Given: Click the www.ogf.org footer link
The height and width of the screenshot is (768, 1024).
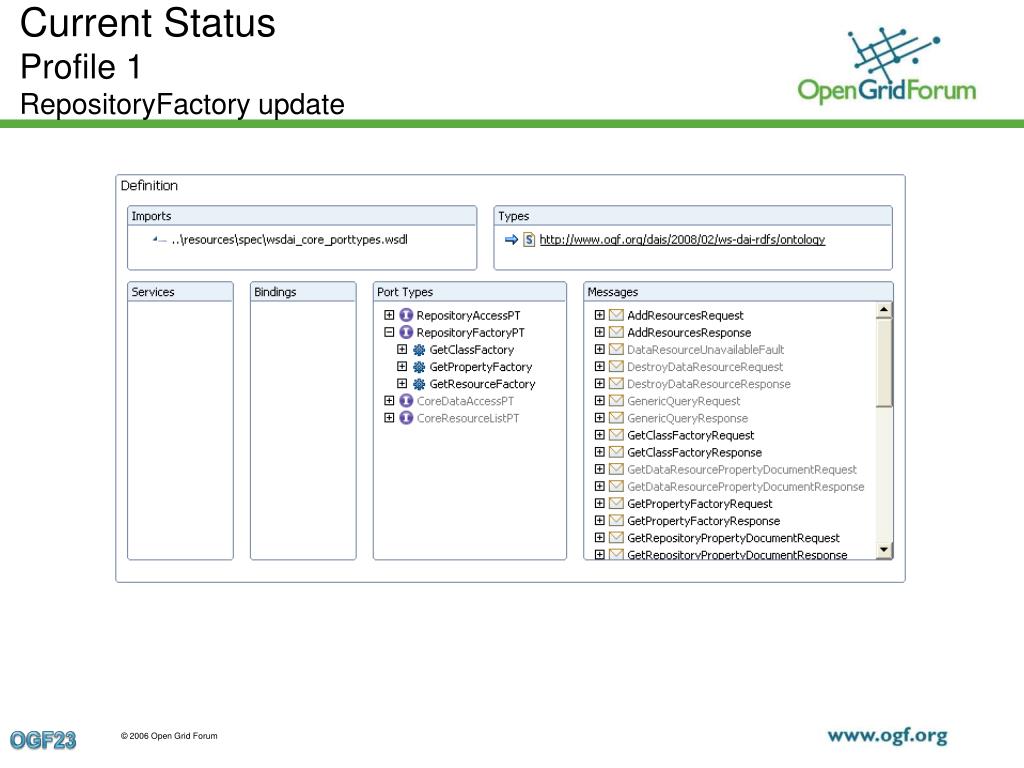Looking at the screenshot, I should pyautogui.click(x=888, y=737).
